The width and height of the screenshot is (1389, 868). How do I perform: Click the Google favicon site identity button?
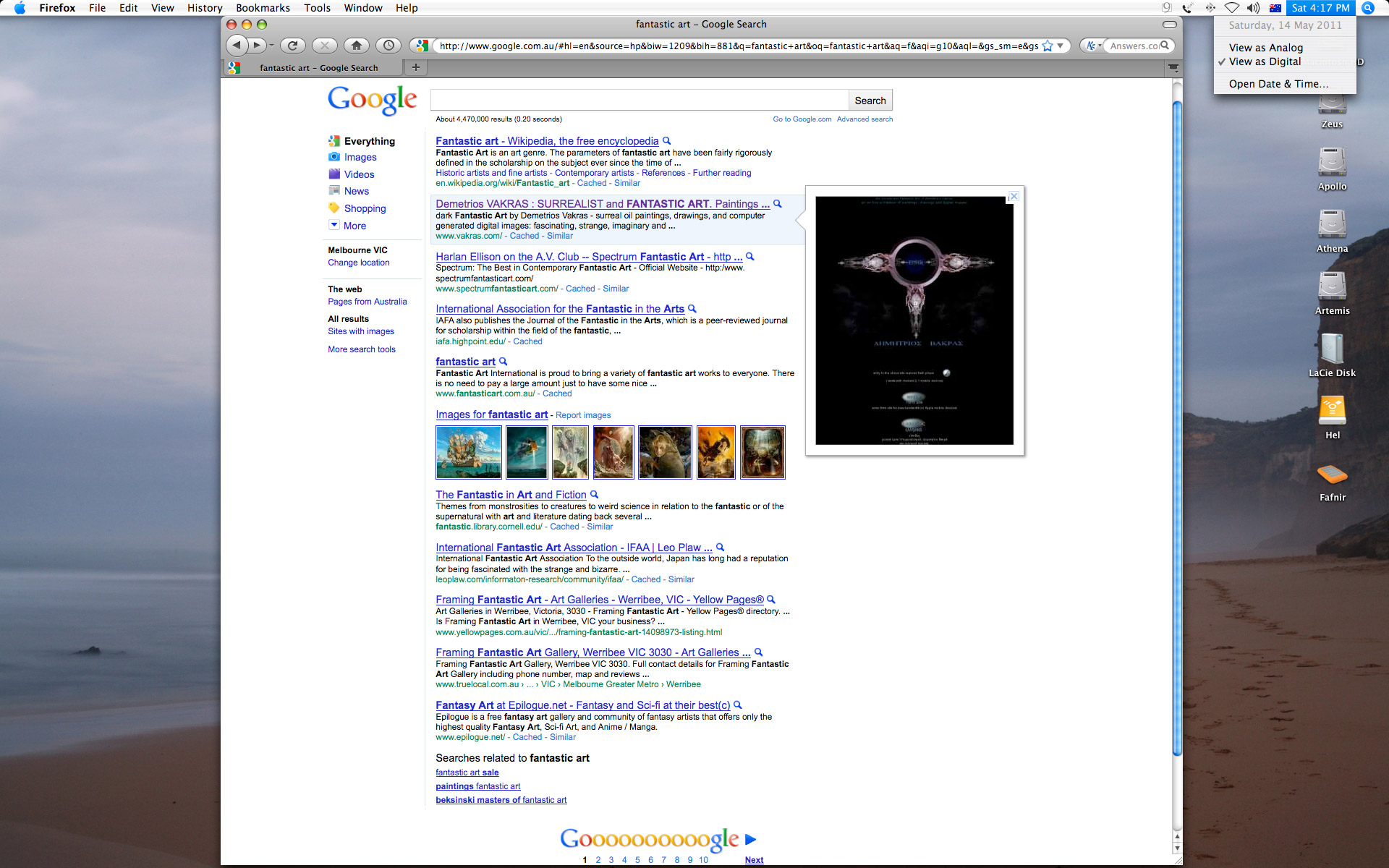tap(422, 46)
